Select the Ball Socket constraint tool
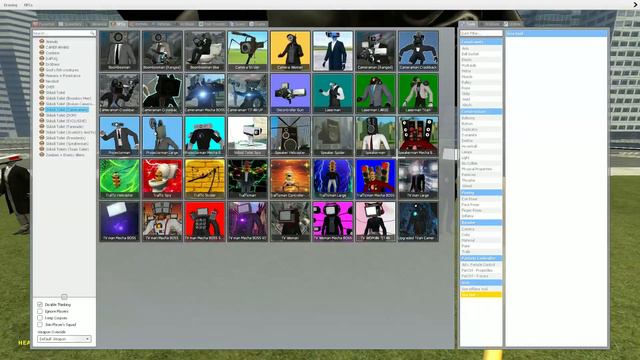The image size is (640, 360). 481,54
